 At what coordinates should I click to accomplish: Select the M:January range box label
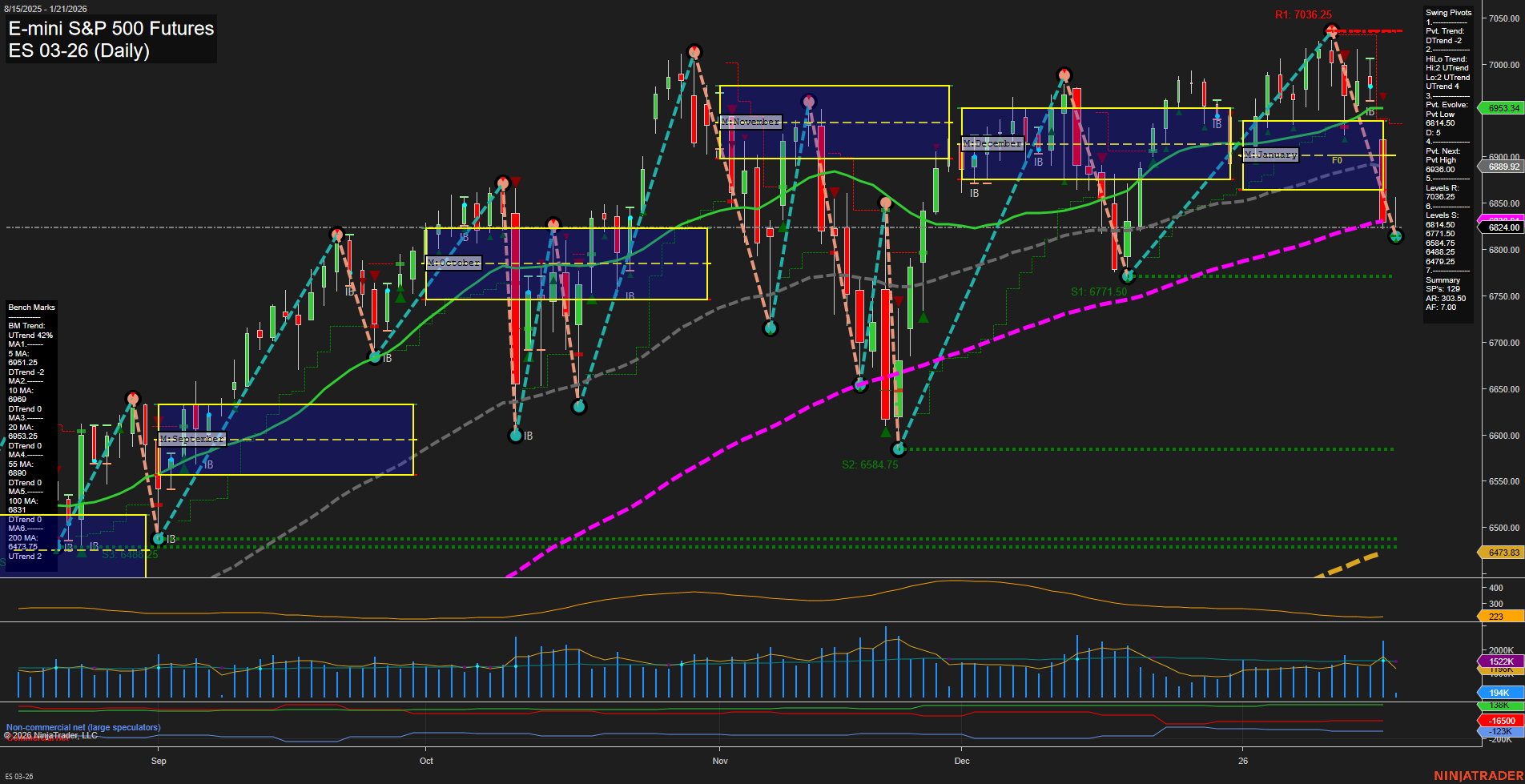pos(1269,155)
